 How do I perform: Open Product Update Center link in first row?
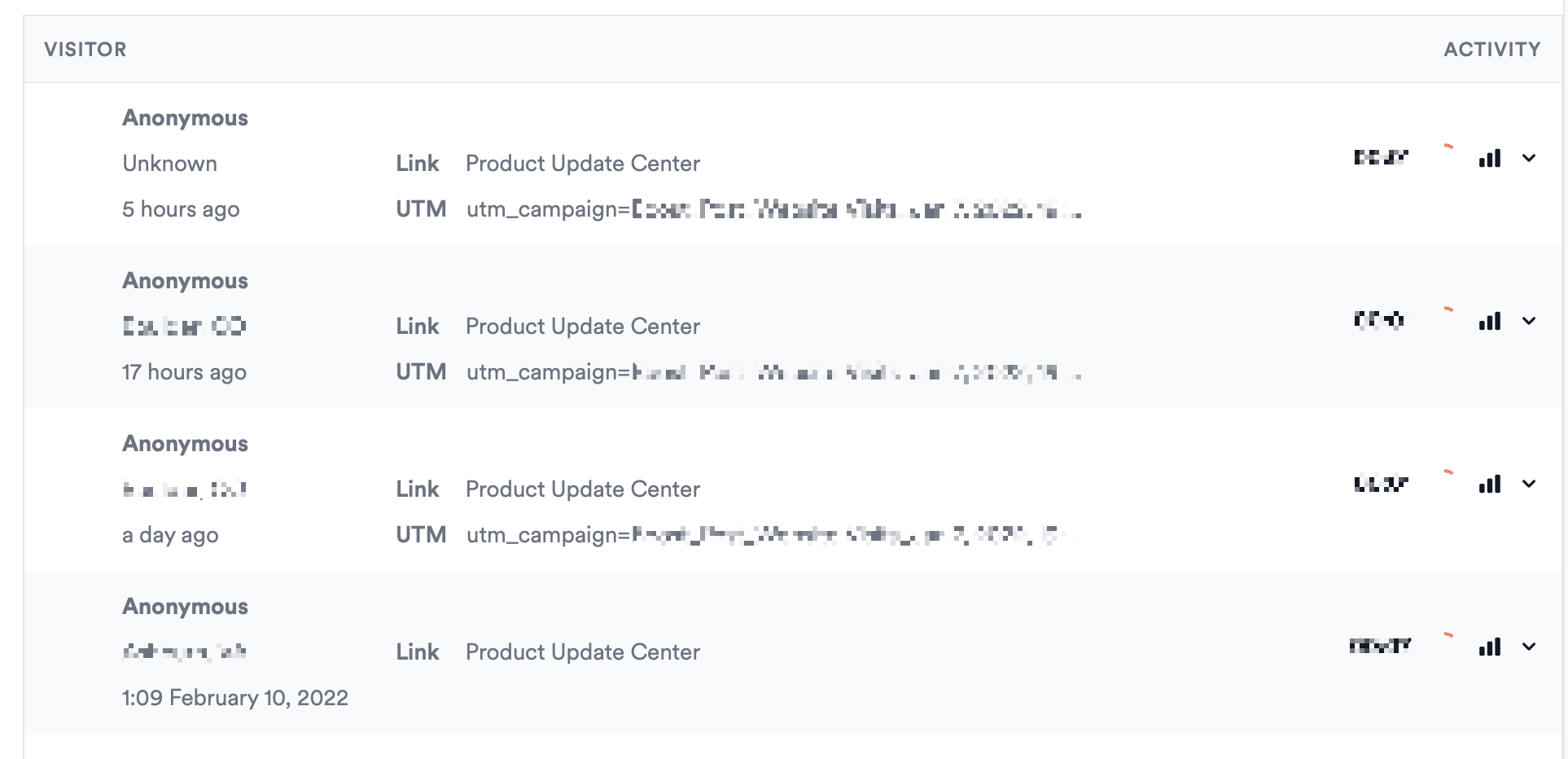coord(583,164)
